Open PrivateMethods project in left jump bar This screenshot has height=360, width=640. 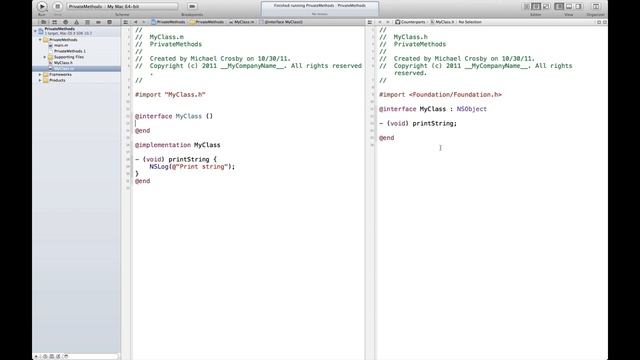coord(168,22)
